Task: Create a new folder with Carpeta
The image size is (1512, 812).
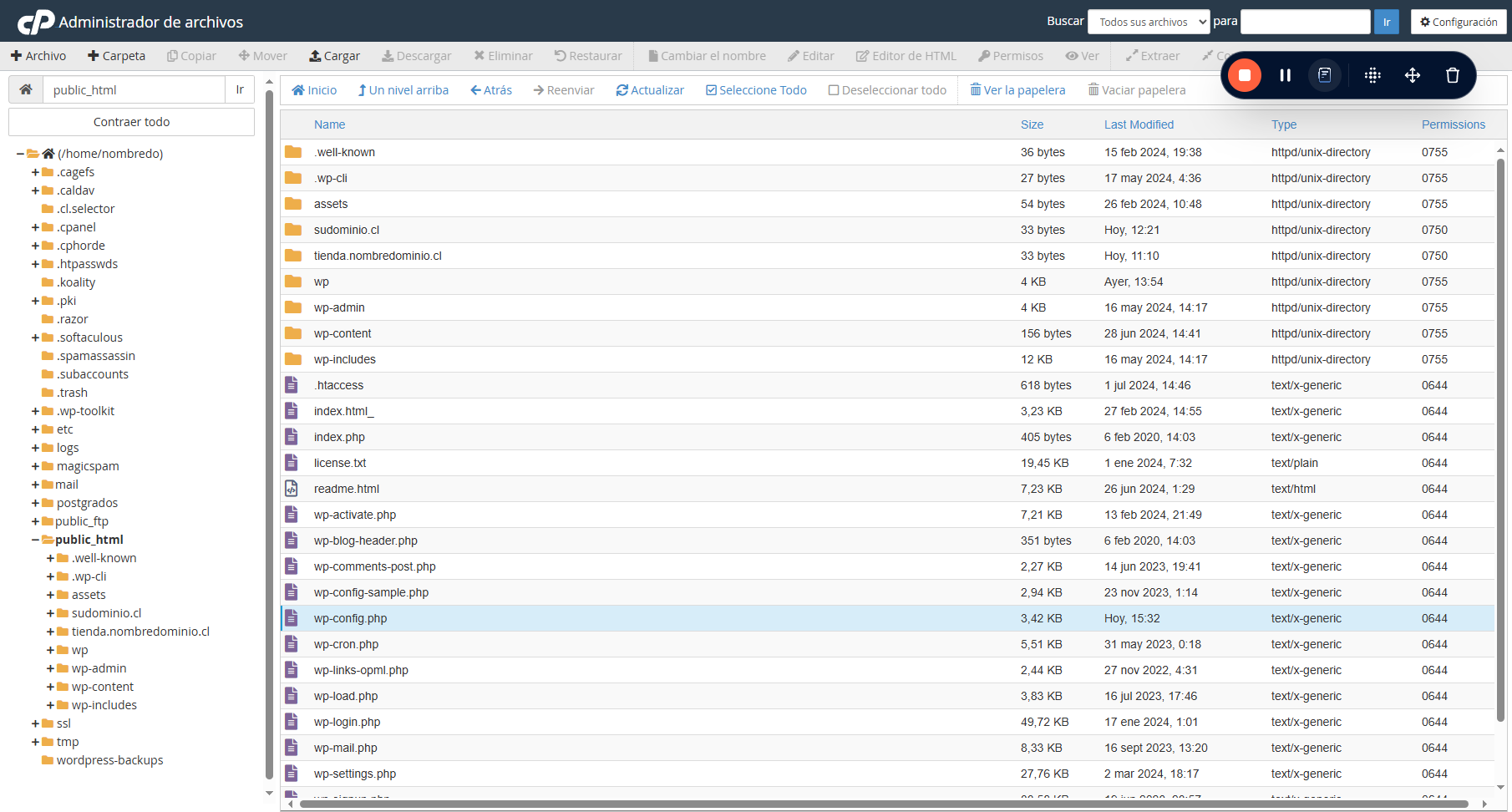Action: [116, 56]
